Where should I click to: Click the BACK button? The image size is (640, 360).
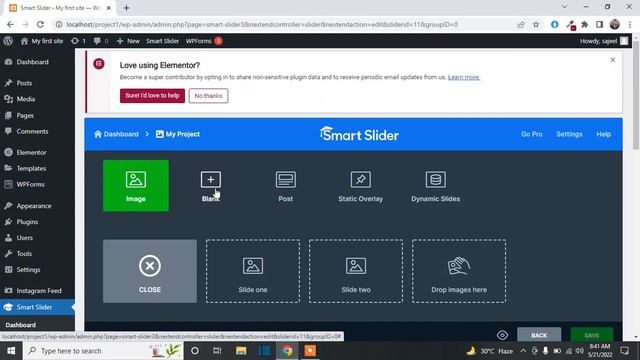[539, 335]
